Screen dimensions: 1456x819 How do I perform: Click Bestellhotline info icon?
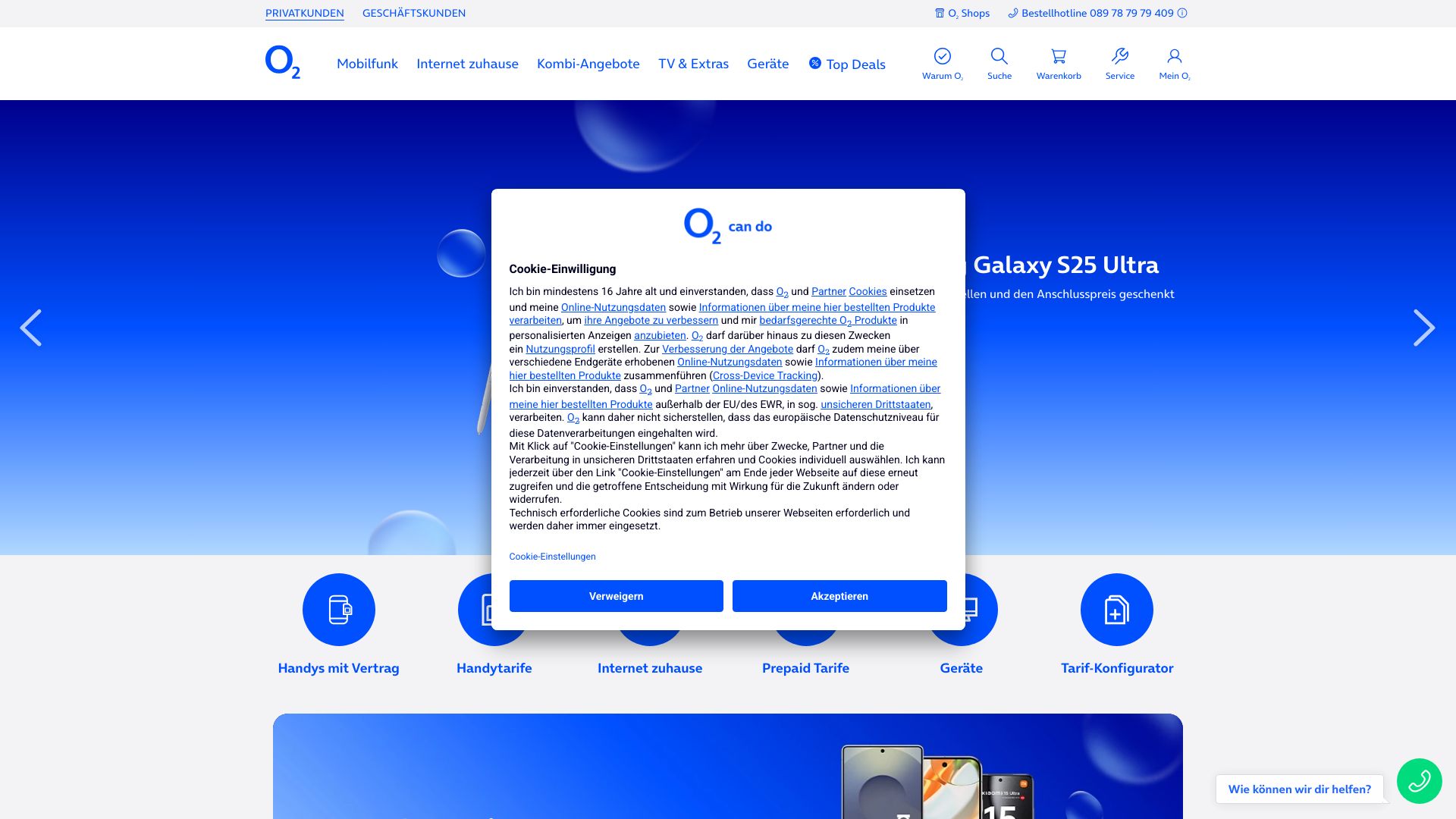(1182, 13)
